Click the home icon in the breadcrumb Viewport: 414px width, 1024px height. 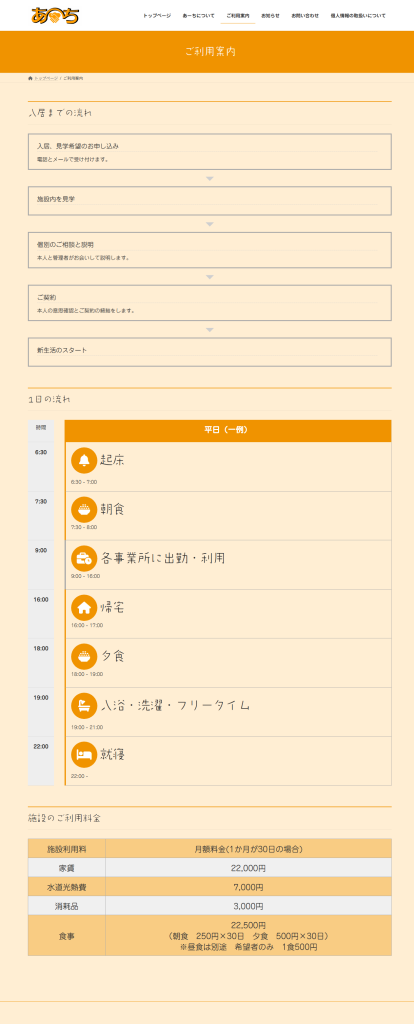point(30,78)
